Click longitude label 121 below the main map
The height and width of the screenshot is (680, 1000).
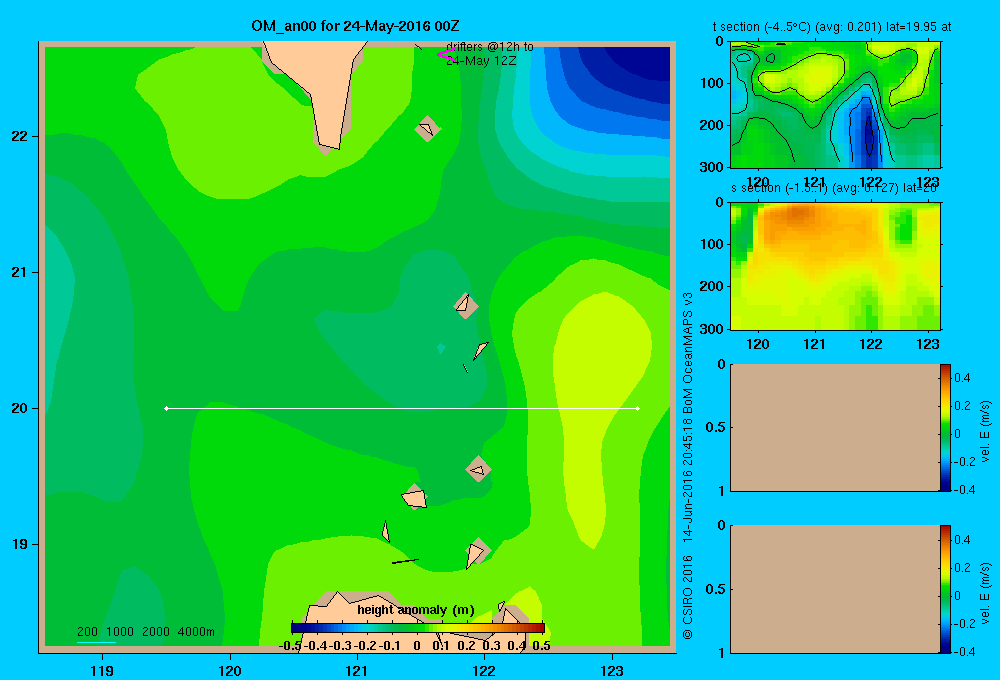pyautogui.click(x=357, y=670)
